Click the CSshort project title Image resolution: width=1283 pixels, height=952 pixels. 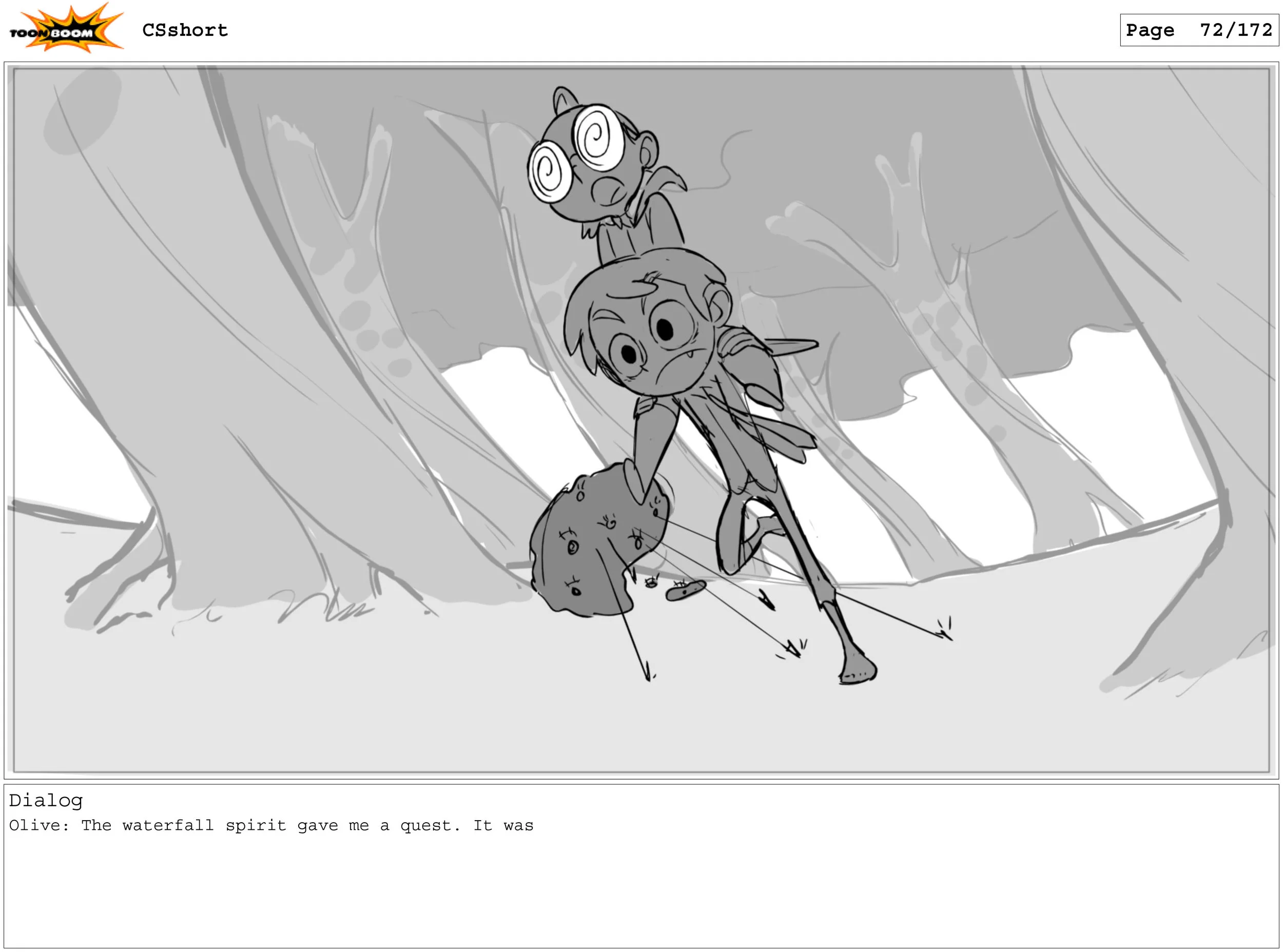tap(185, 30)
